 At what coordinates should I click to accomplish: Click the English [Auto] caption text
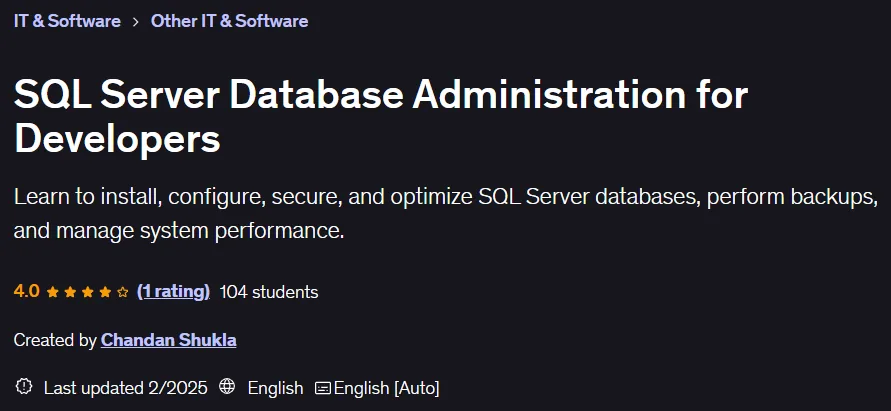click(386, 388)
